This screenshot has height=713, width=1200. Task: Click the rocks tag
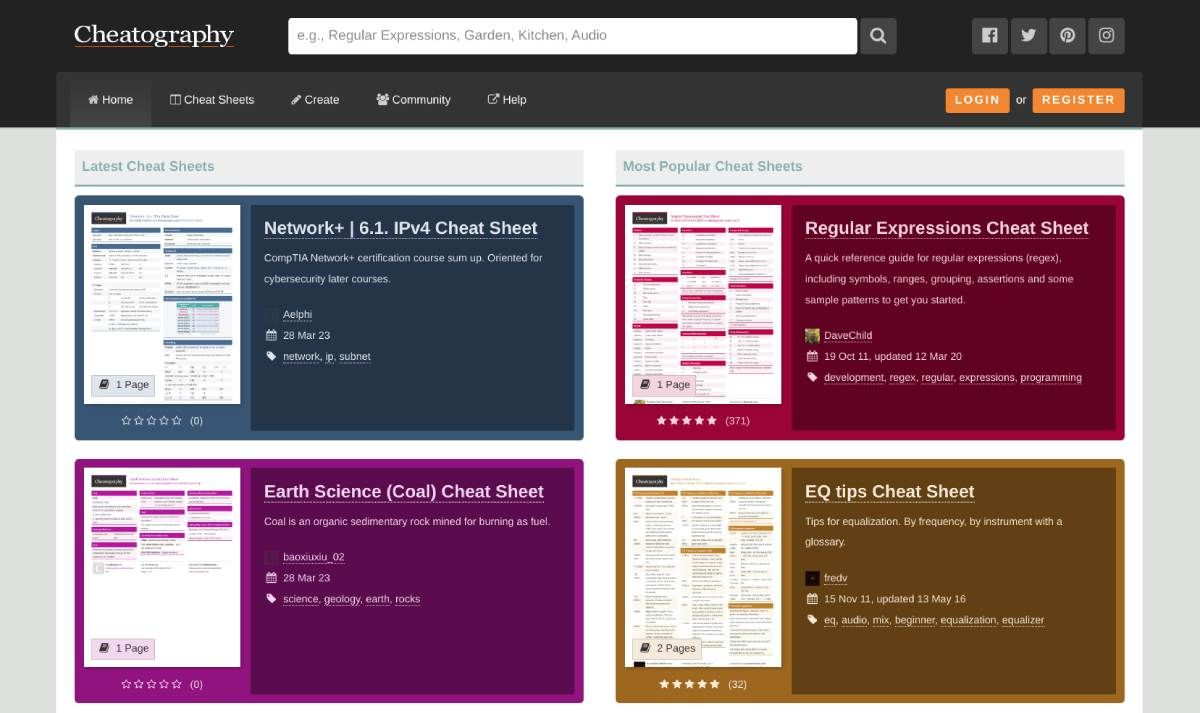(x=407, y=599)
